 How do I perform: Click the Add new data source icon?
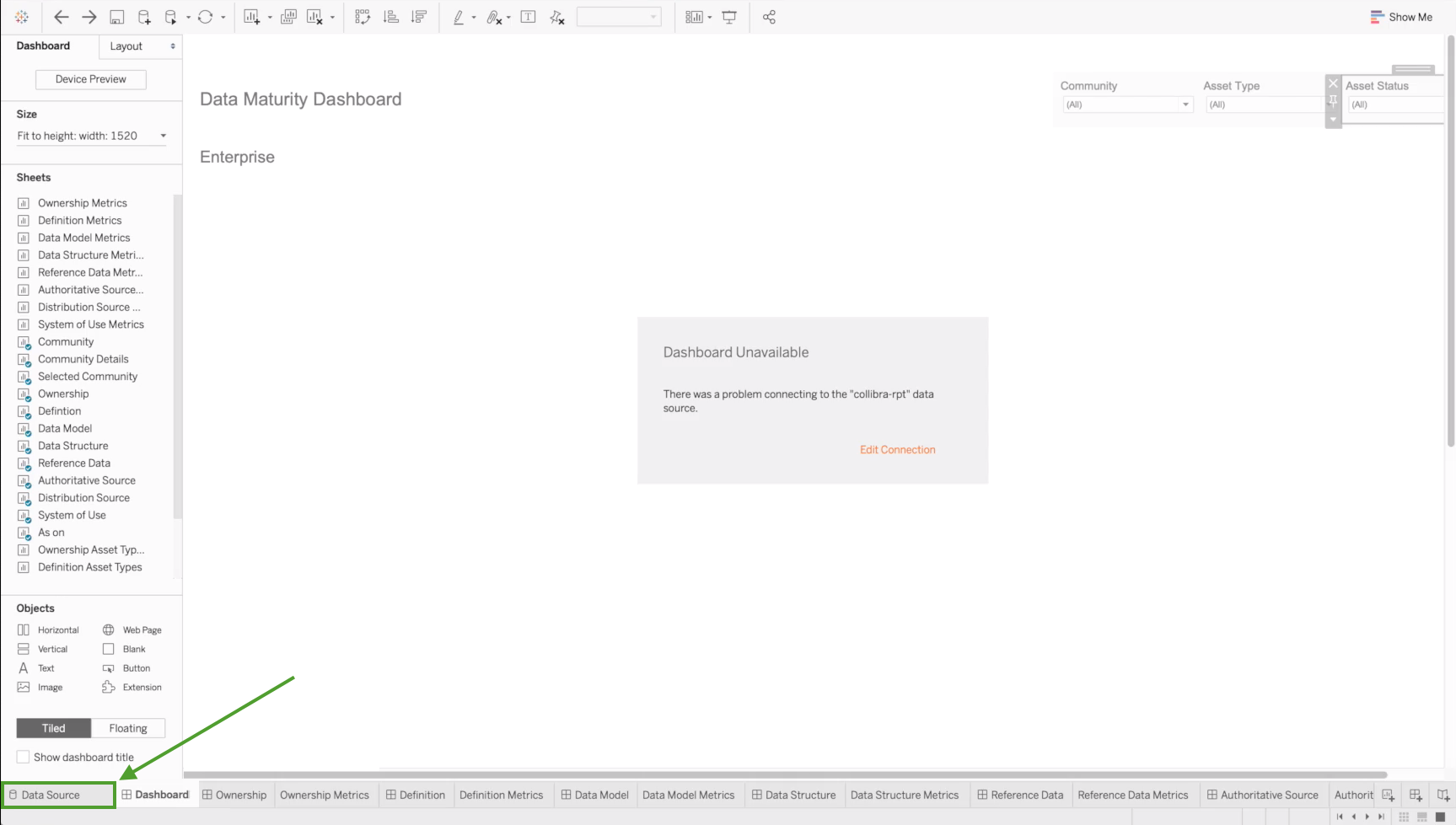tap(144, 17)
